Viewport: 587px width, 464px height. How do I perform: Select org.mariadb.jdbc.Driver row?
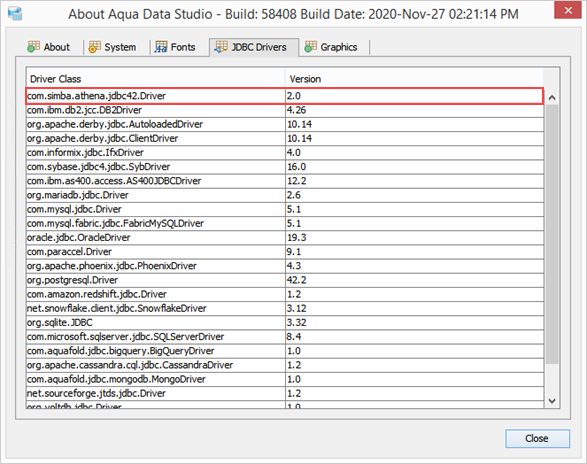point(285,195)
